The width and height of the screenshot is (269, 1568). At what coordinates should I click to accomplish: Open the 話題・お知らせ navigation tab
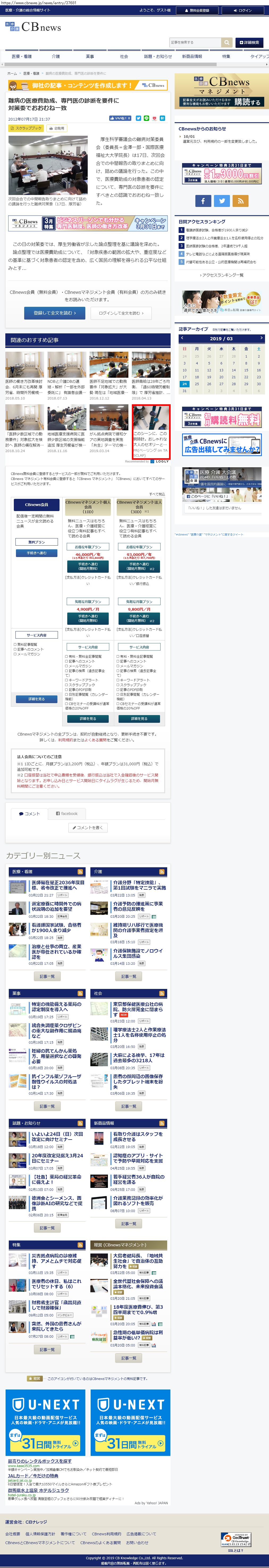pyautogui.click(x=158, y=56)
